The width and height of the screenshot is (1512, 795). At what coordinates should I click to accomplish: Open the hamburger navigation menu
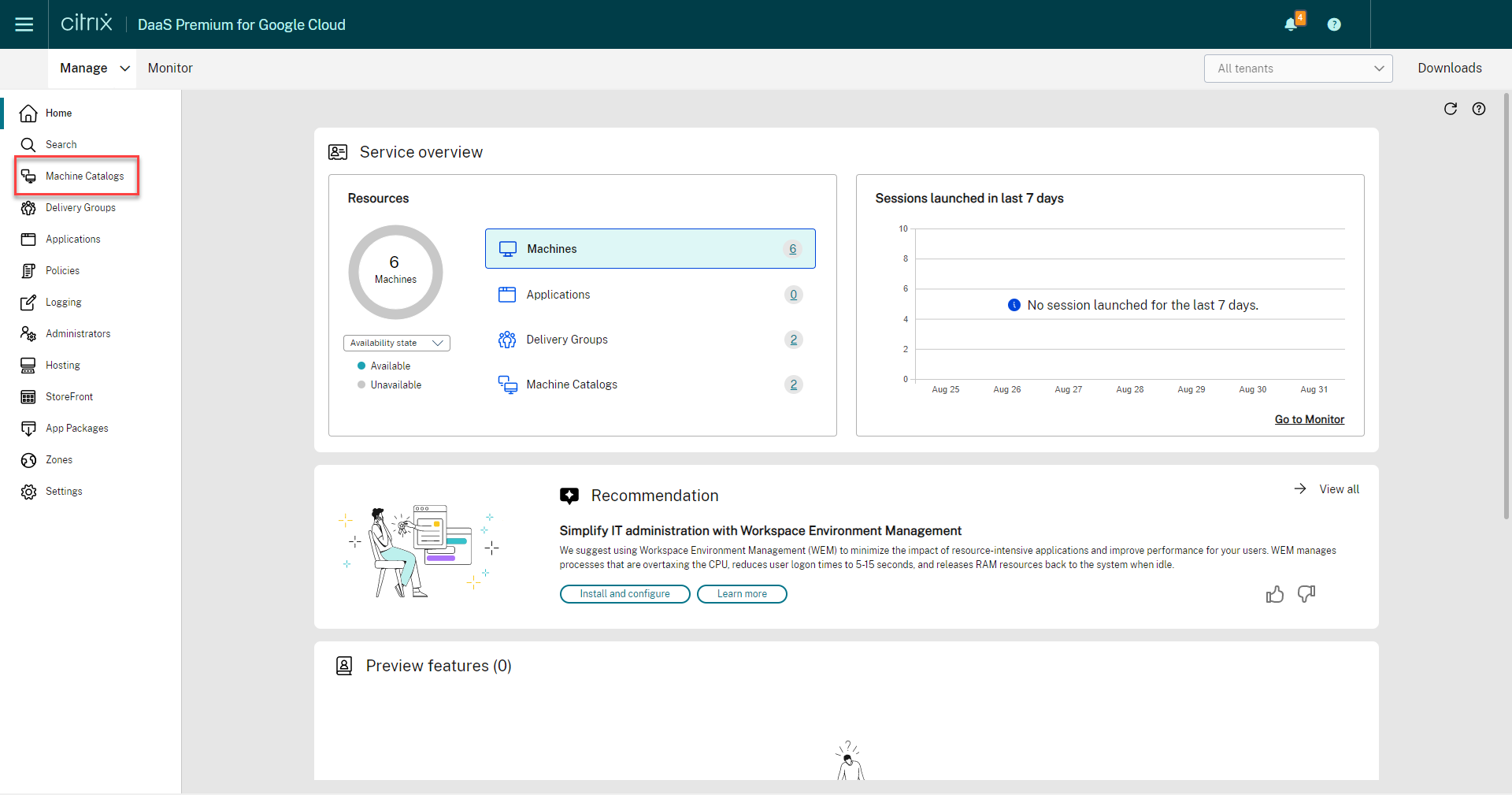point(24,24)
